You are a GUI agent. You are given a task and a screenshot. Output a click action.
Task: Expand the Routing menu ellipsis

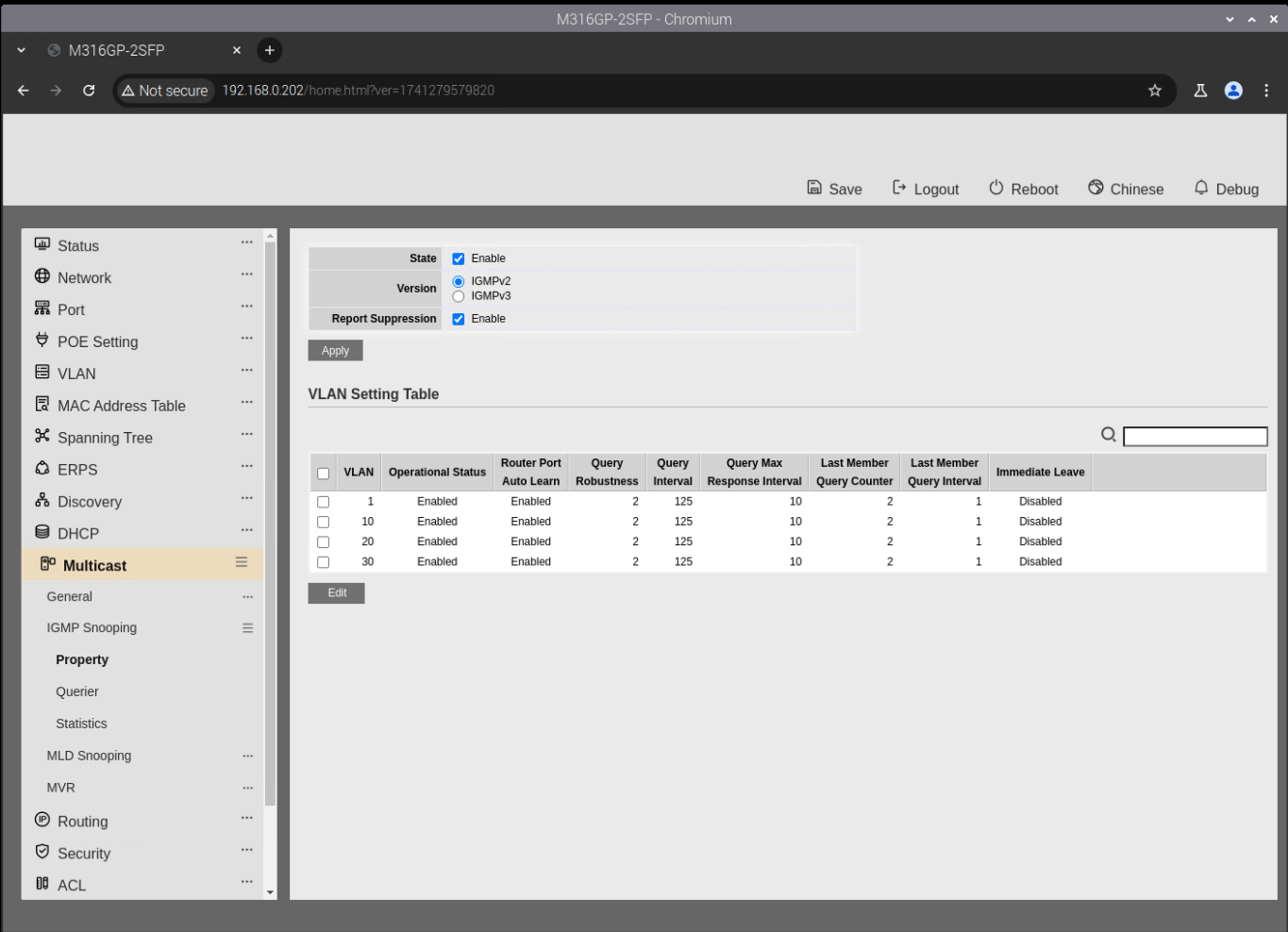point(246,818)
